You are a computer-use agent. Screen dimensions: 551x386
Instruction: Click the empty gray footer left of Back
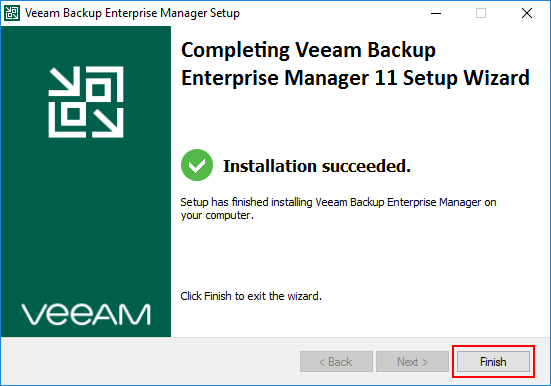[150, 361]
